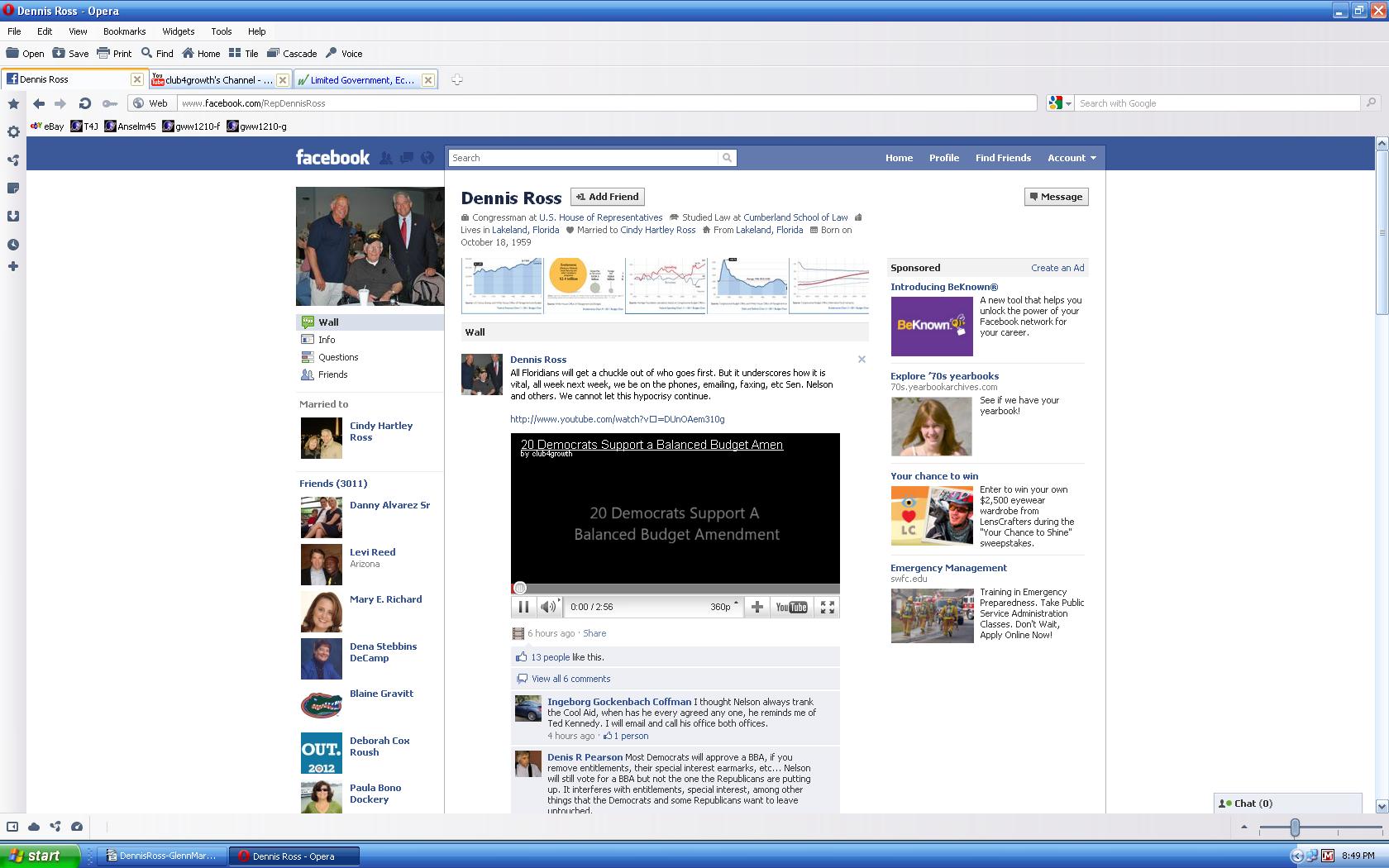Click the BeKnown ad thumbnail
Screen dimensions: 1389x868
point(932,327)
